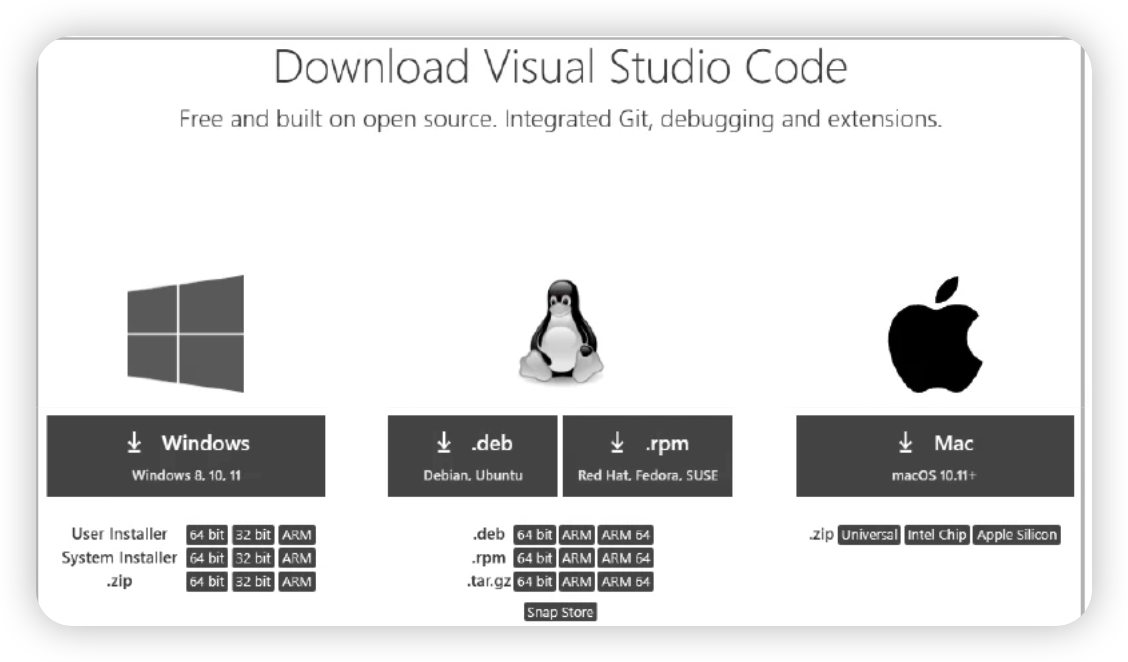Viewport: 1128px width, 662px height.
Task: Click the 'System Installer' label
Action: click(119, 558)
